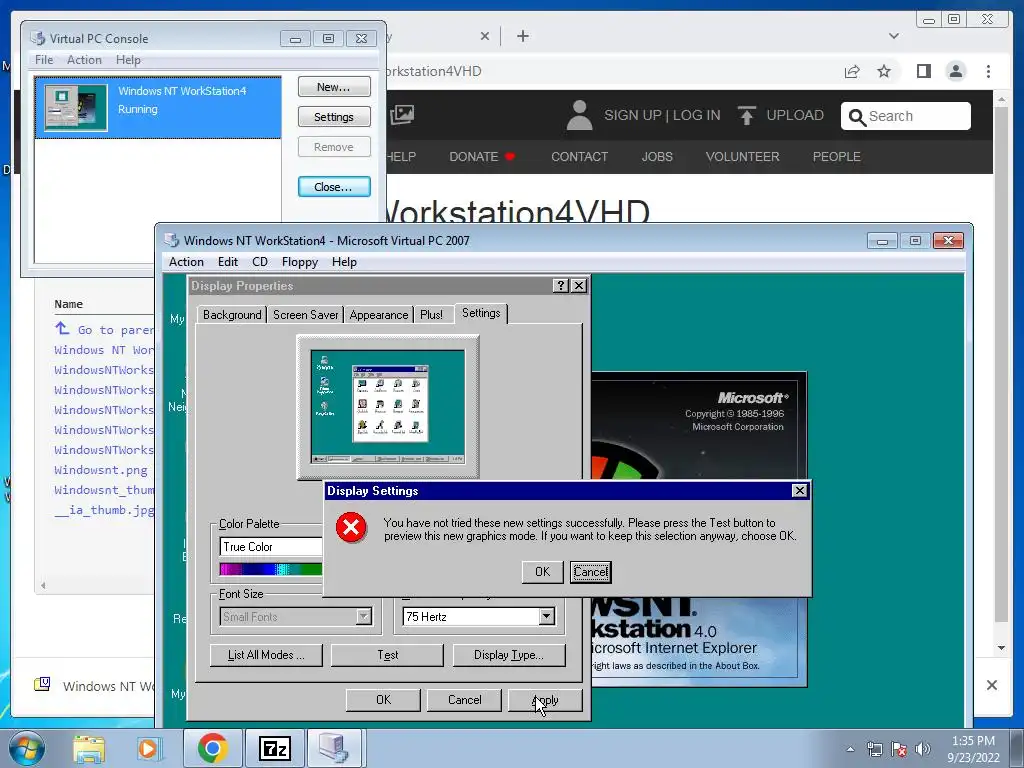Open Windows Media Player from taskbar

(148, 749)
